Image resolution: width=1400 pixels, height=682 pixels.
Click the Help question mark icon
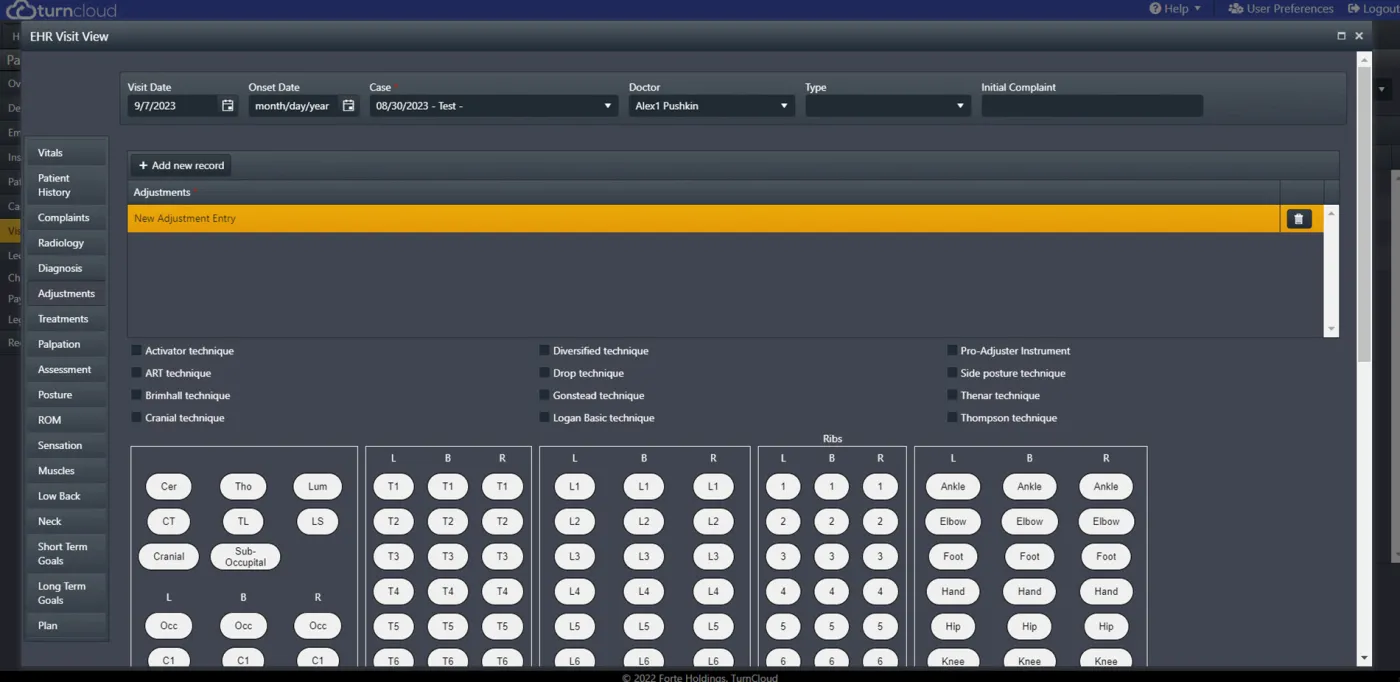click(x=1155, y=9)
